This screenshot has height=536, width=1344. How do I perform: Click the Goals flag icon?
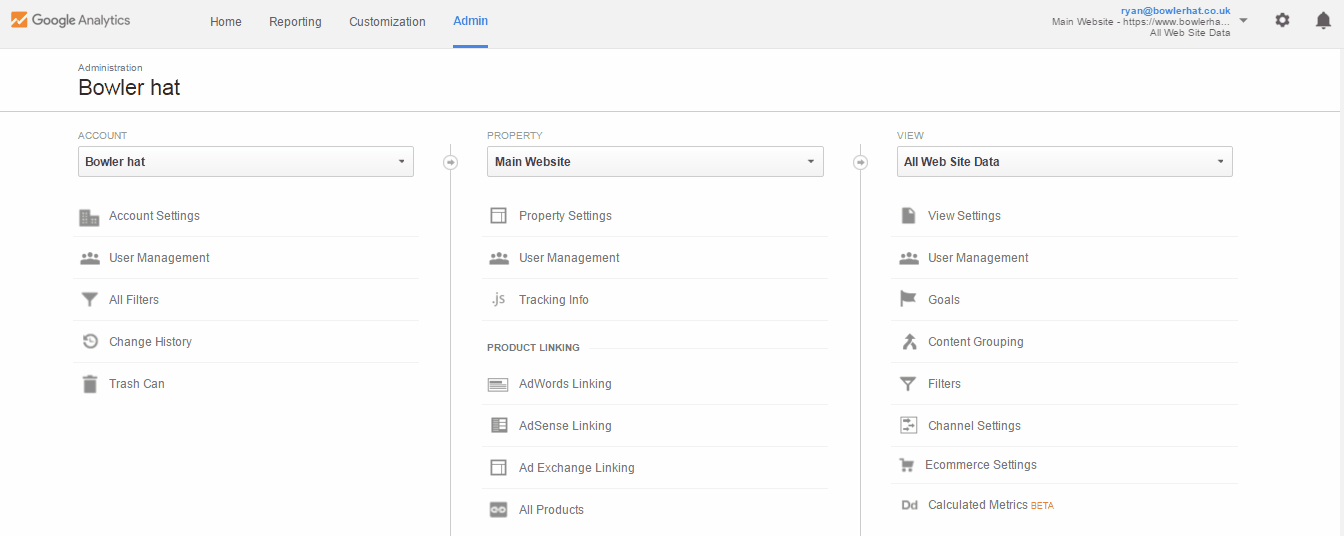point(908,300)
